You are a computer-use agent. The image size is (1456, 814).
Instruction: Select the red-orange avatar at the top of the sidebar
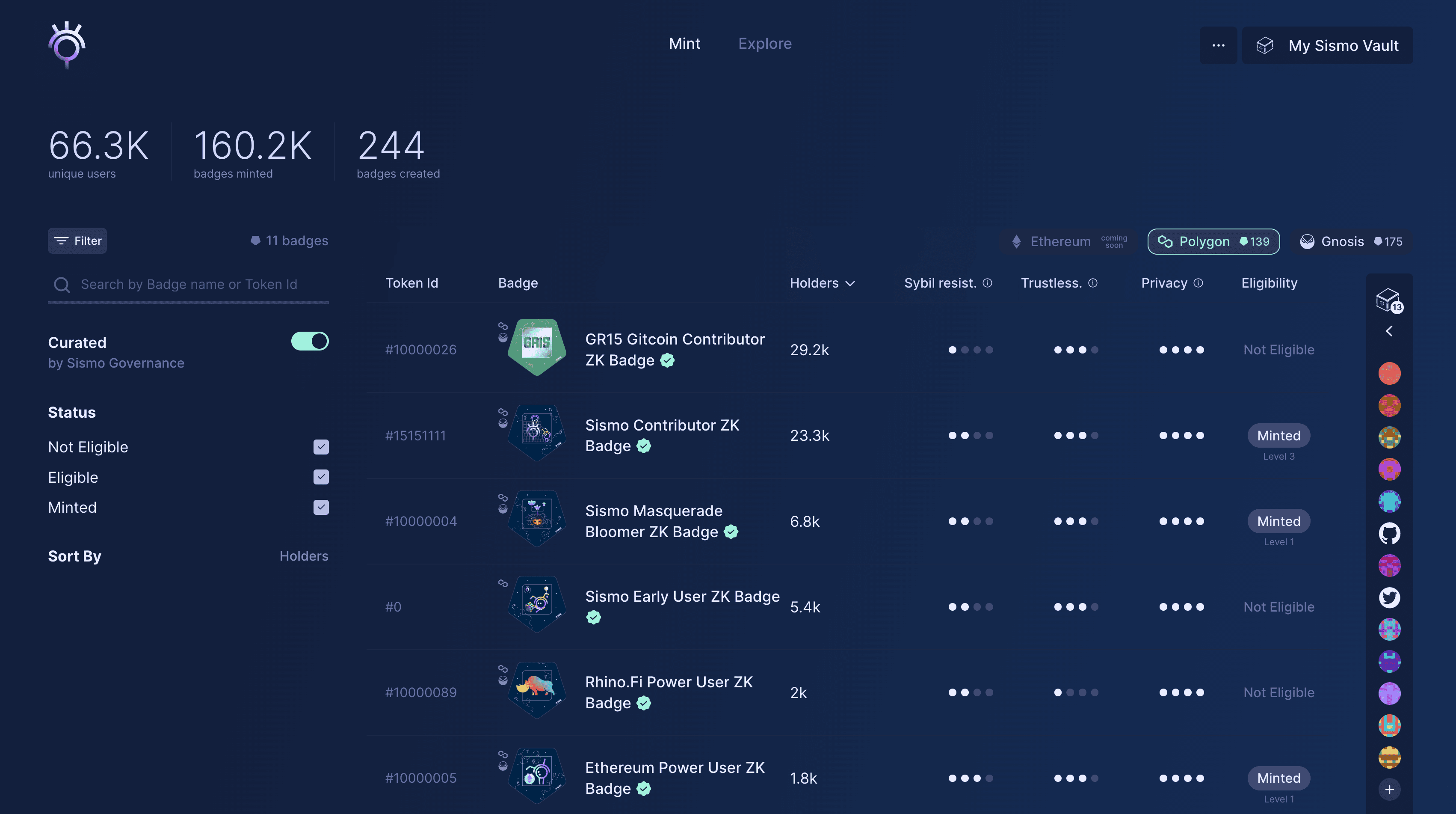(1389, 373)
